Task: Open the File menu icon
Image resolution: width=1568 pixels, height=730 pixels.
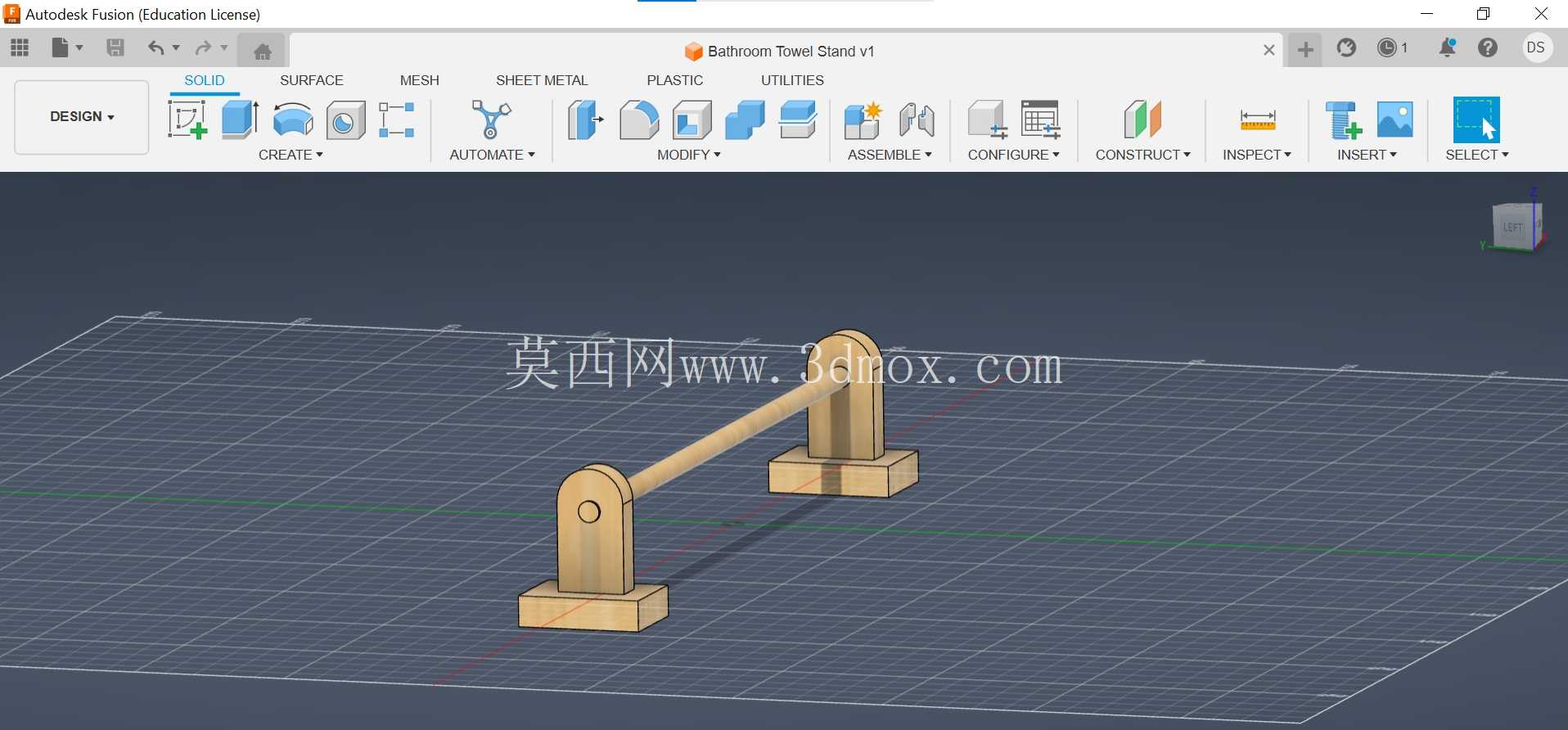Action: (x=61, y=48)
